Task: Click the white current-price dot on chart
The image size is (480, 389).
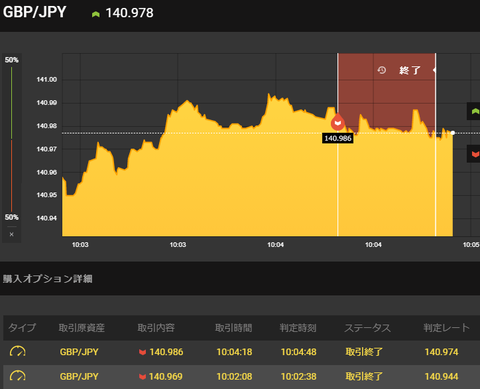Action: [x=453, y=133]
